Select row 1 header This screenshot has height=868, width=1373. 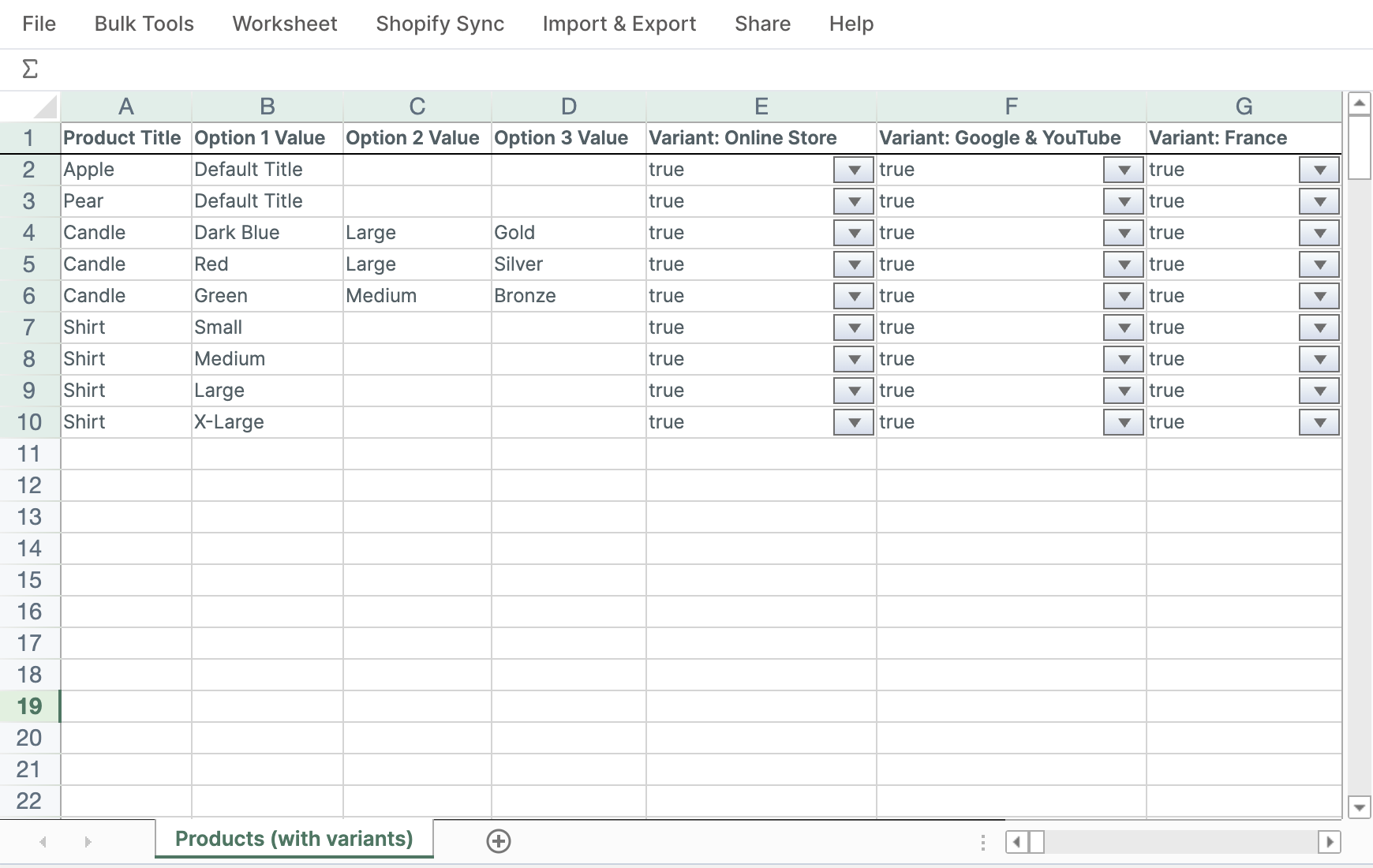(30, 138)
